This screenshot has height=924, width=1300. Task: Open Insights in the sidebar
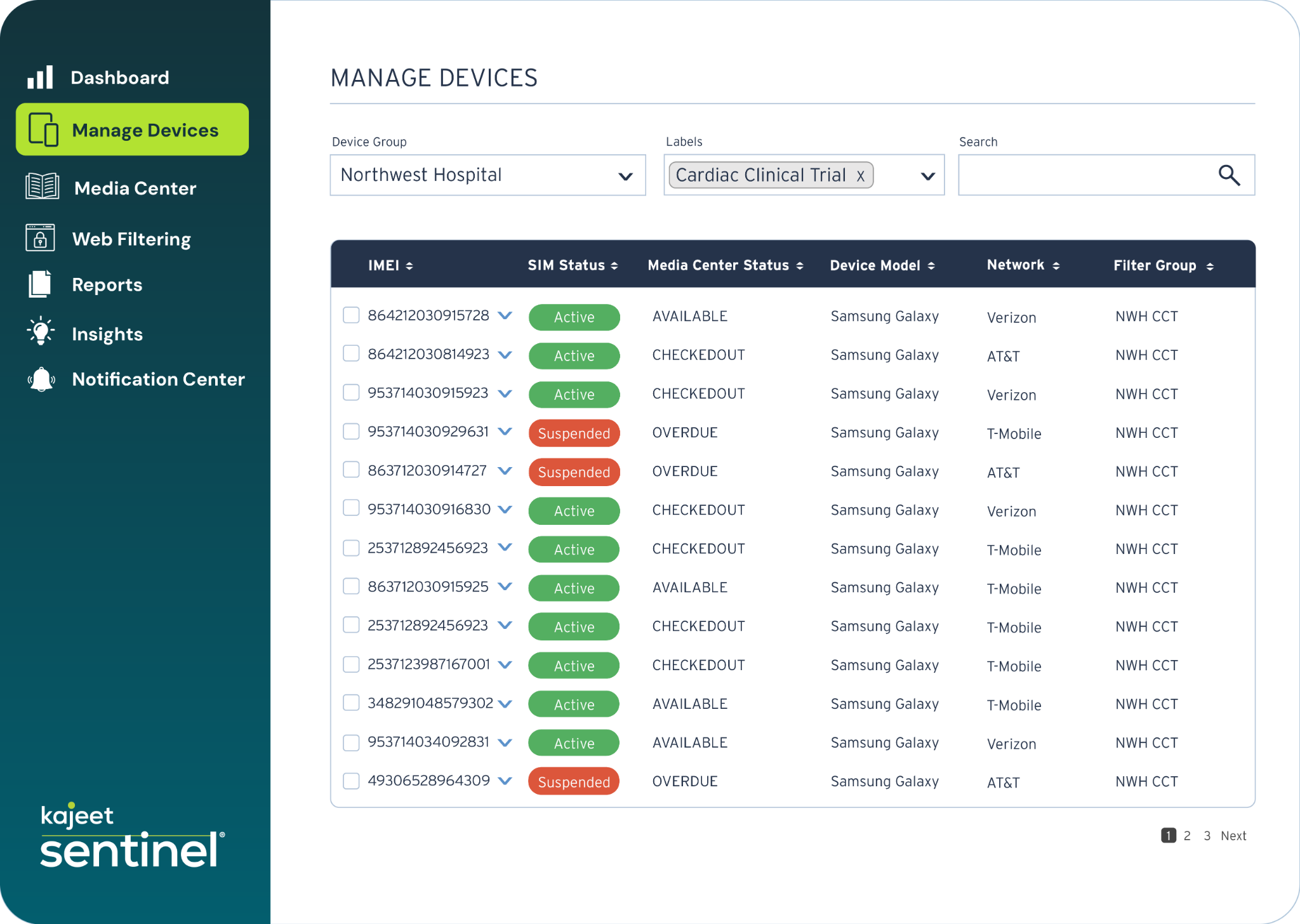click(x=107, y=334)
